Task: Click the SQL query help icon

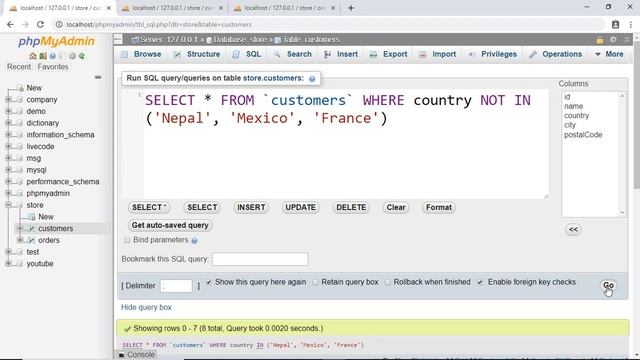Action: (x=312, y=79)
